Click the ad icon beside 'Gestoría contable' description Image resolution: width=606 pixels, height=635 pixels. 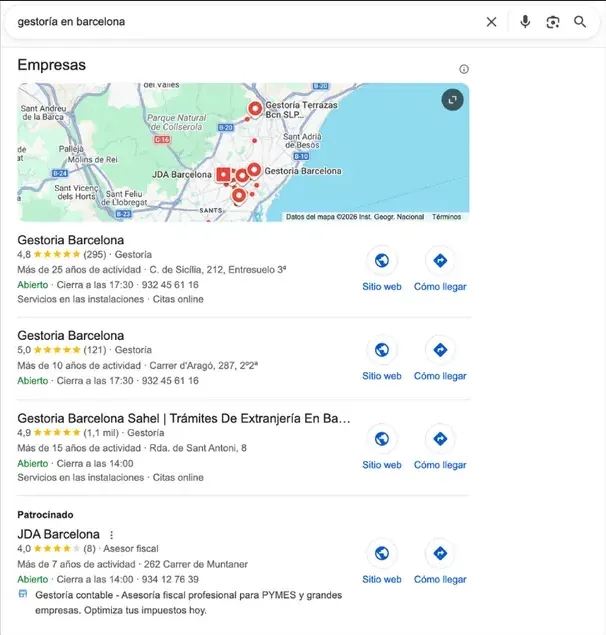23,594
